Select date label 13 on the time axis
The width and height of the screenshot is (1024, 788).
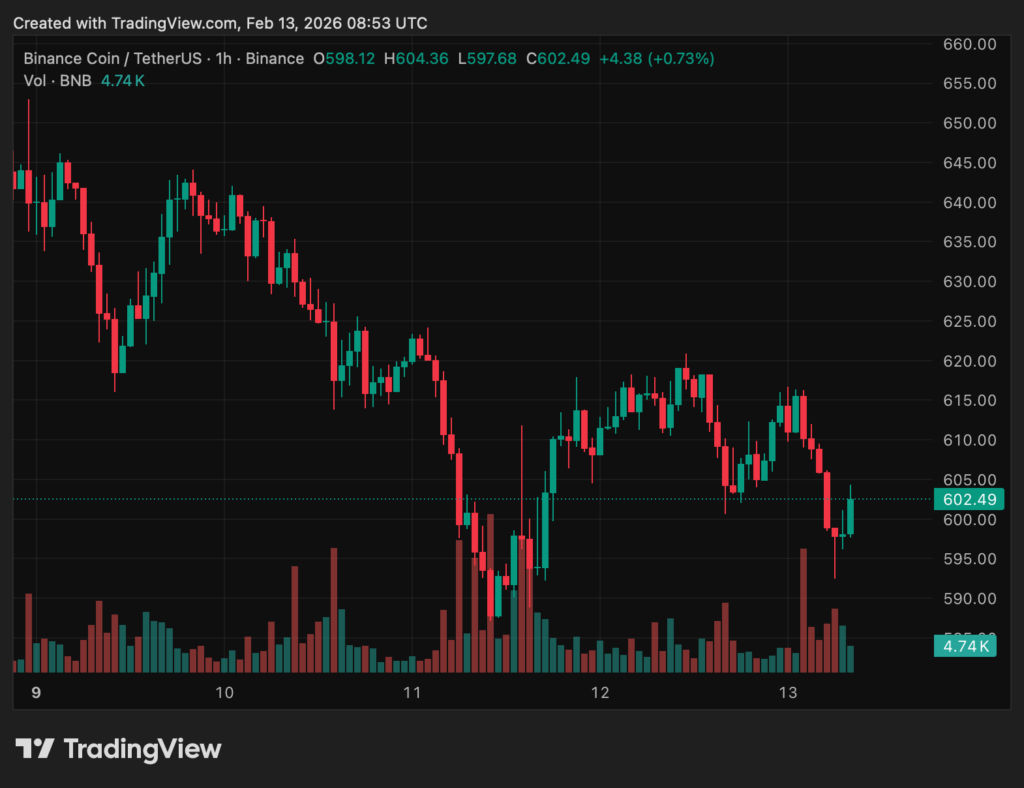pyautogui.click(x=788, y=693)
